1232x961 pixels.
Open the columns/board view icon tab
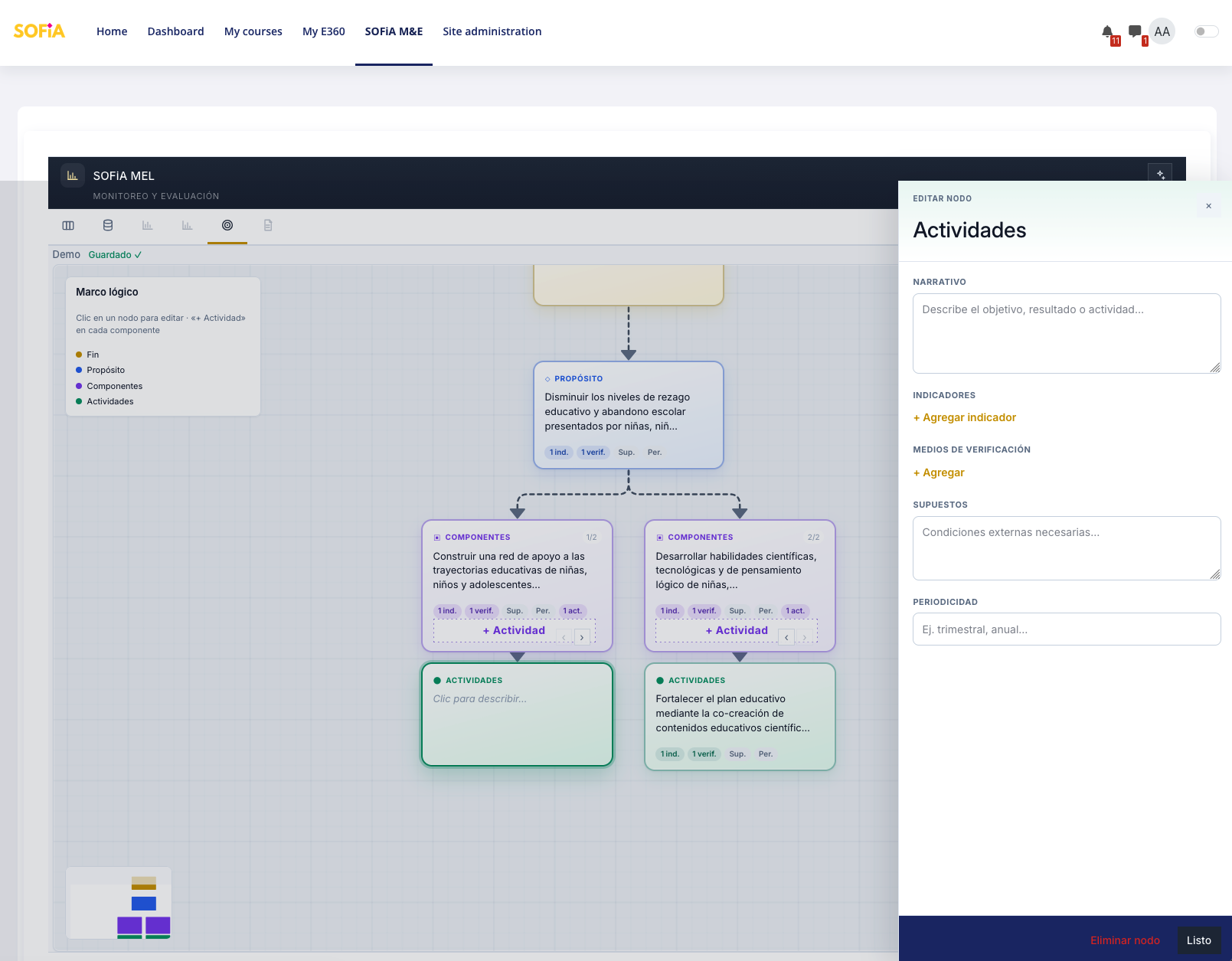pyautogui.click(x=68, y=225)
